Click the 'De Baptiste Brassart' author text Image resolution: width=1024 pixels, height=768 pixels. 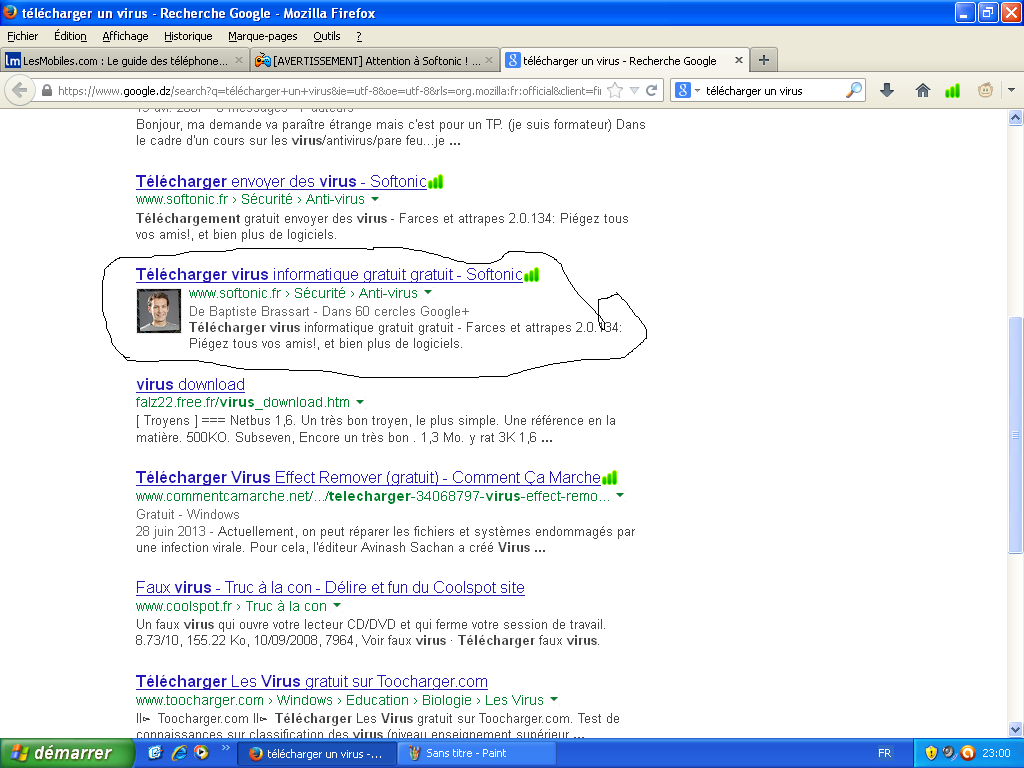click(249, 312)
